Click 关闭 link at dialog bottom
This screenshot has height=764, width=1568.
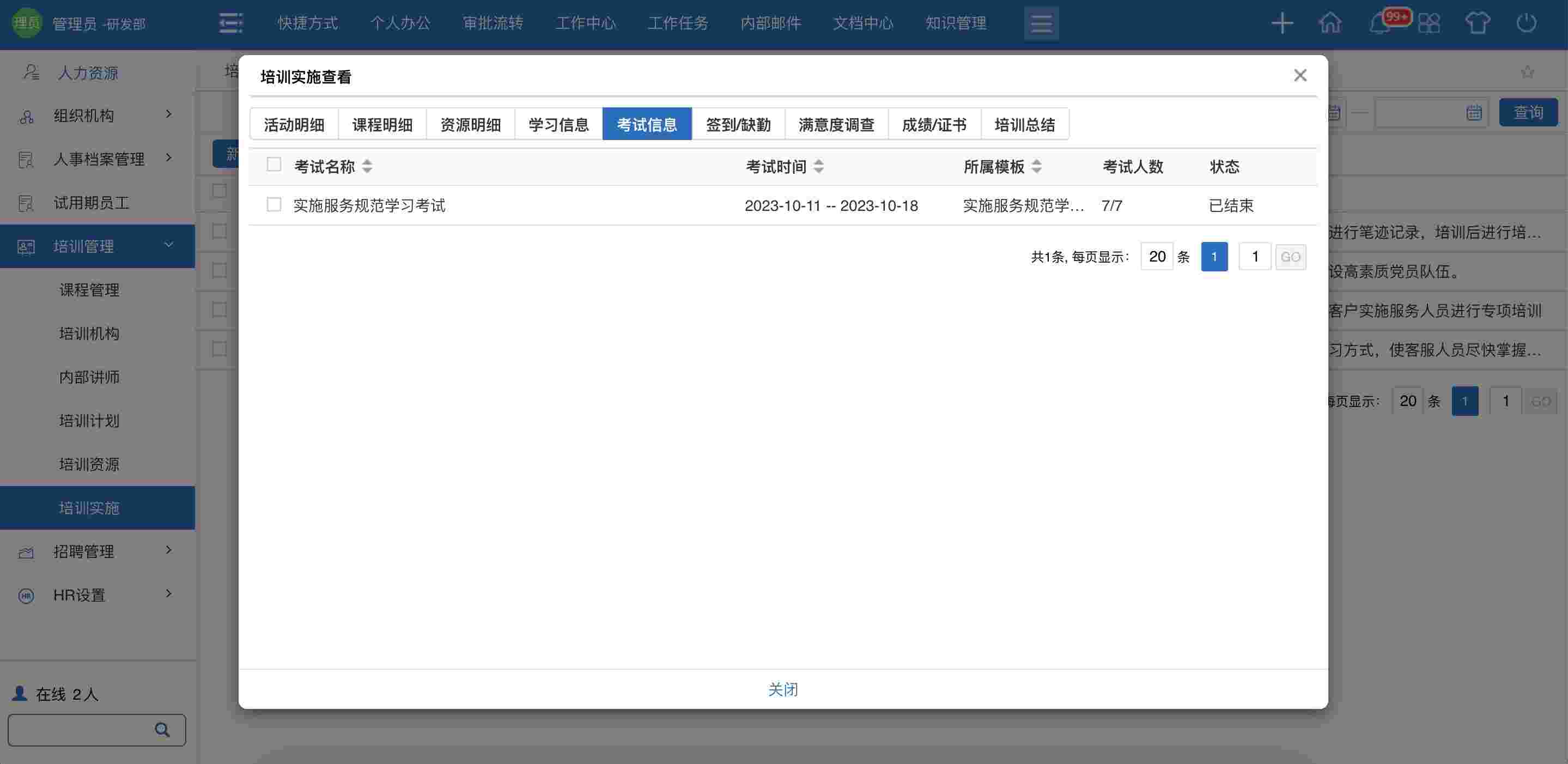click(x=783, y=689)
